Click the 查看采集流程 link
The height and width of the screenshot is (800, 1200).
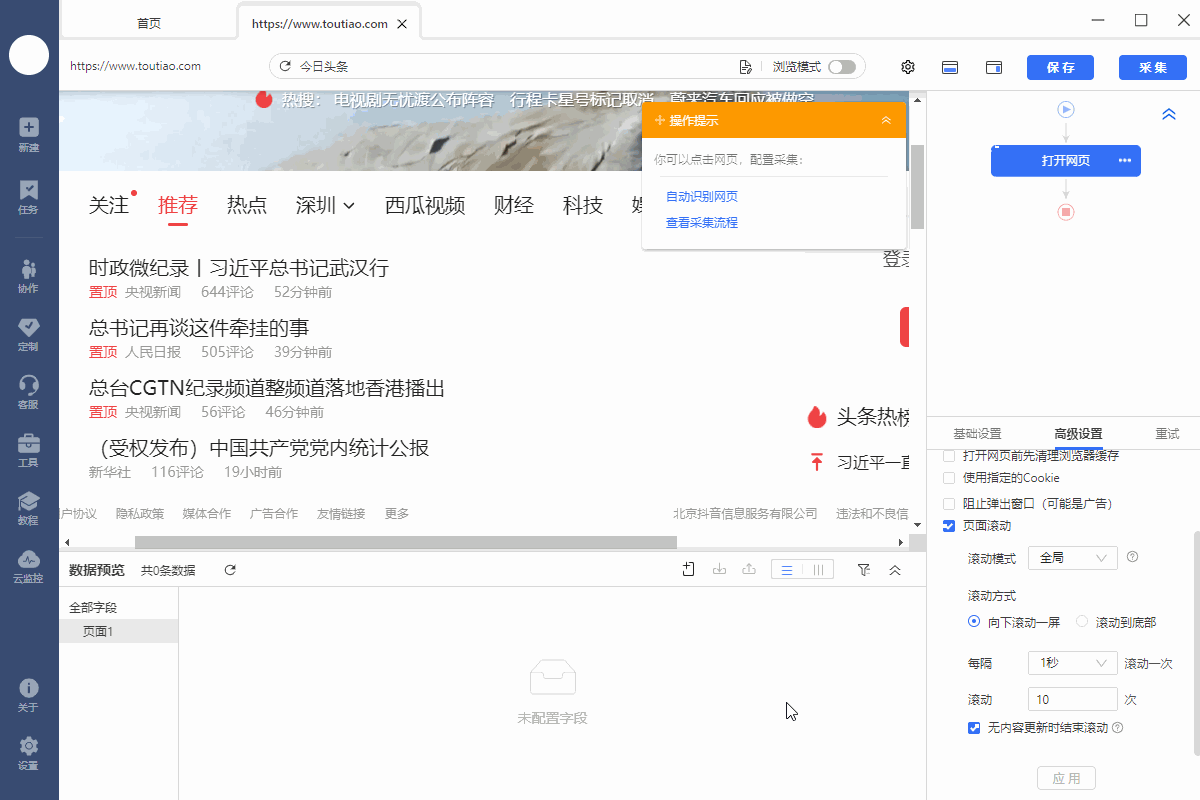tap(702, 223)
